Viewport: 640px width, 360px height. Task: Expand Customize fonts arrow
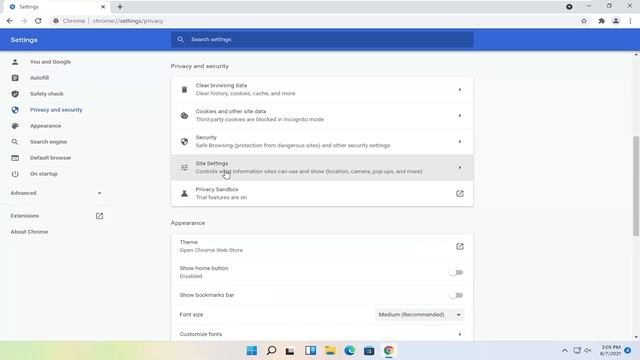460,334
